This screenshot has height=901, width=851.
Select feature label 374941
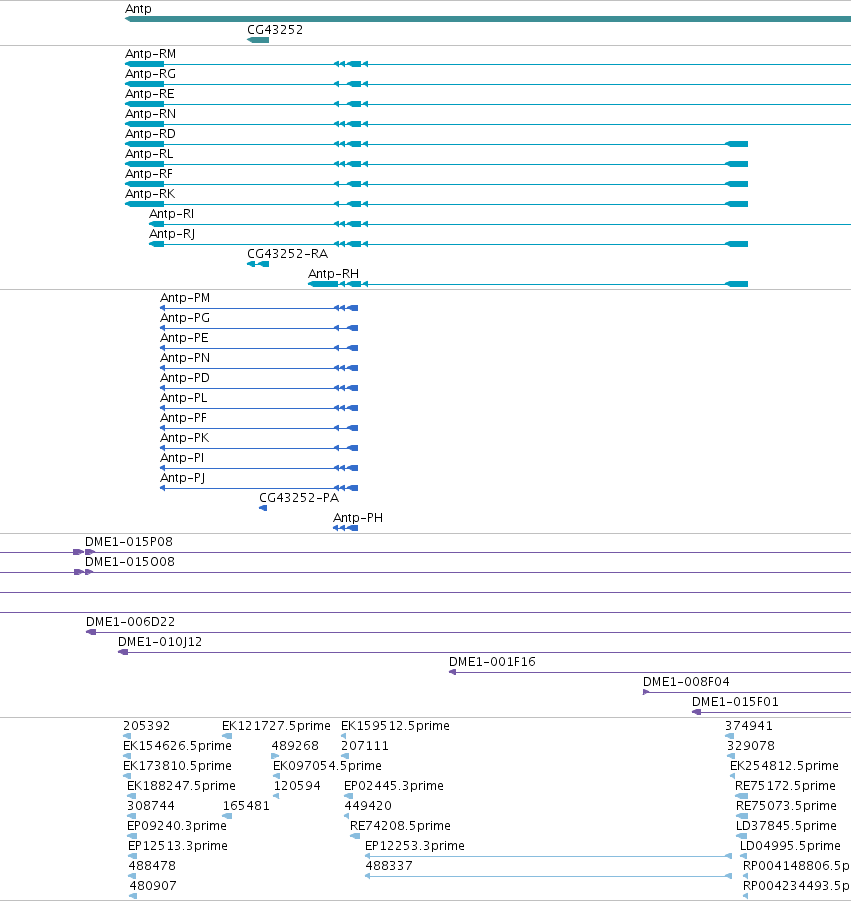tap(749, 726)
